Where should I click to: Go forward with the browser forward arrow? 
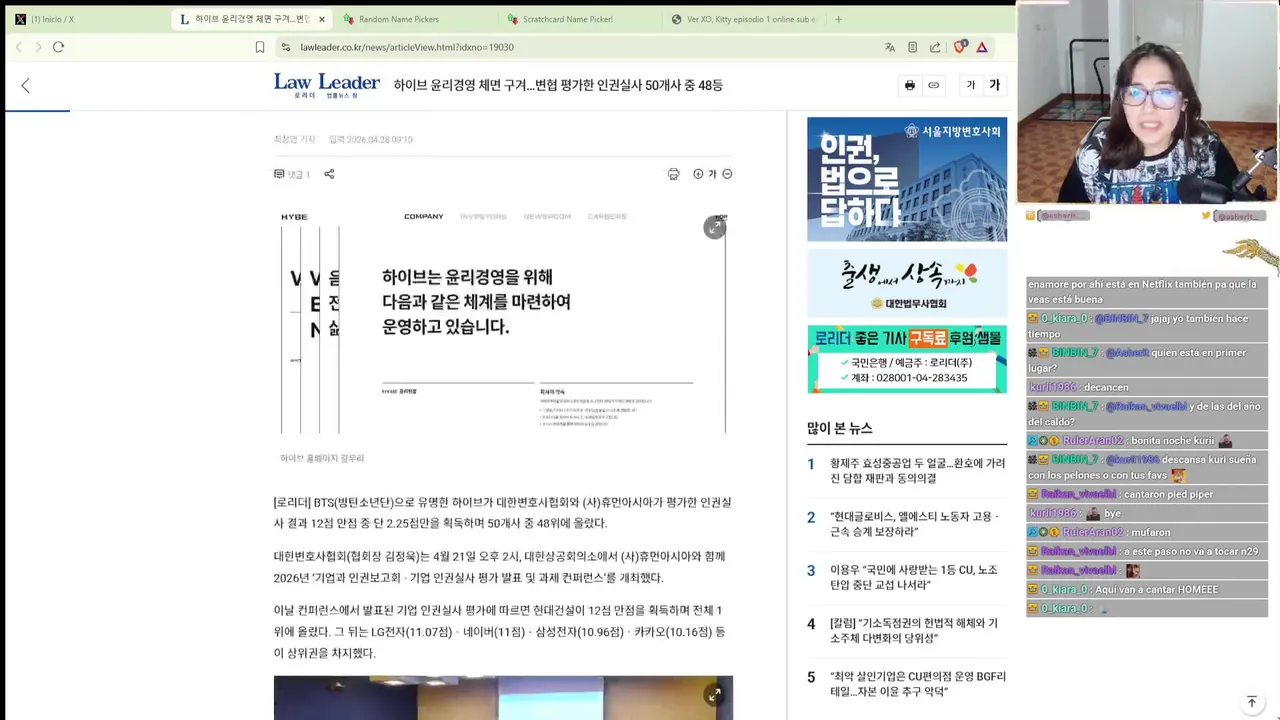(38, 47)
